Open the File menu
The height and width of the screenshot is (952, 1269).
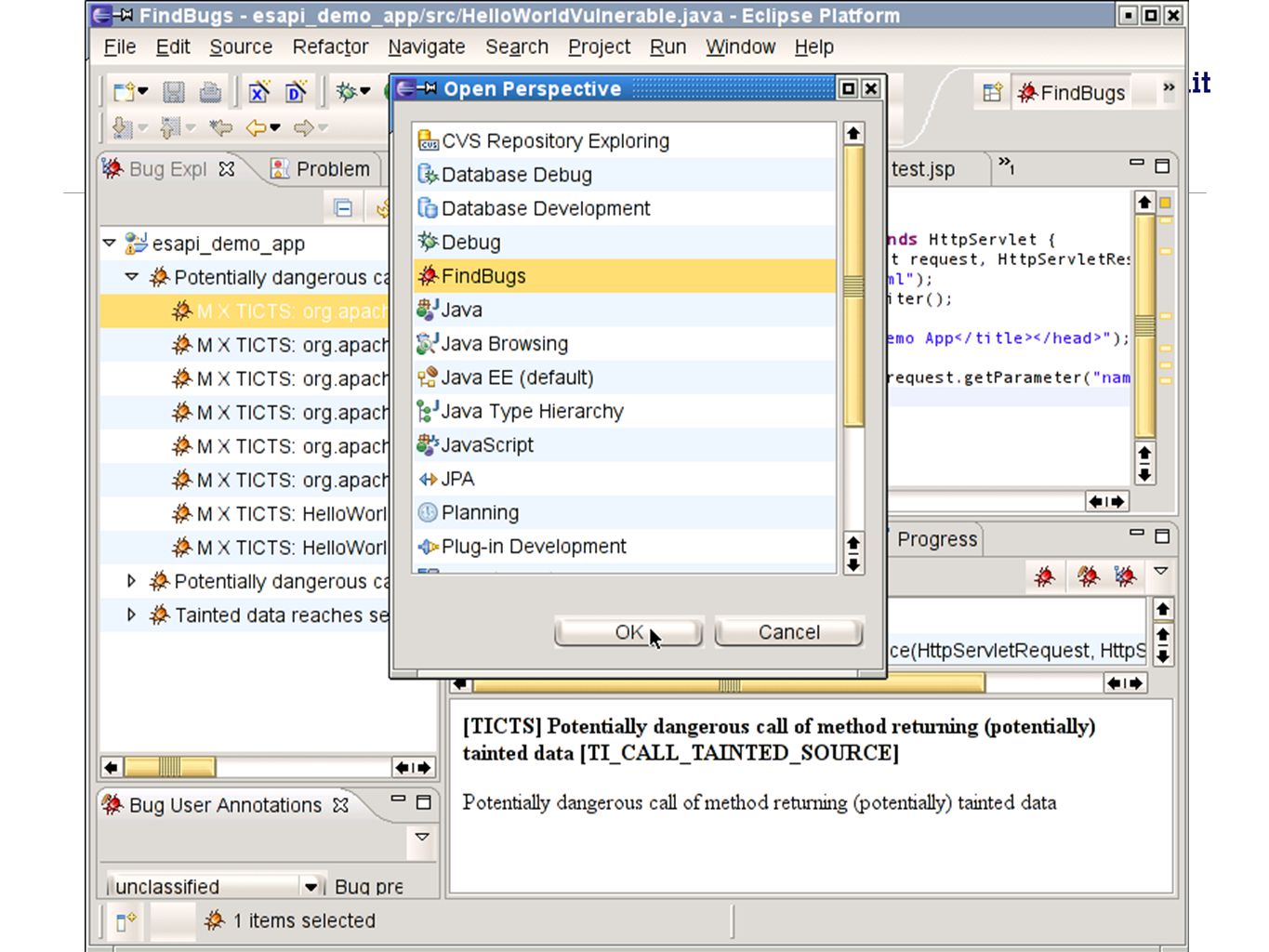(119, 46)
